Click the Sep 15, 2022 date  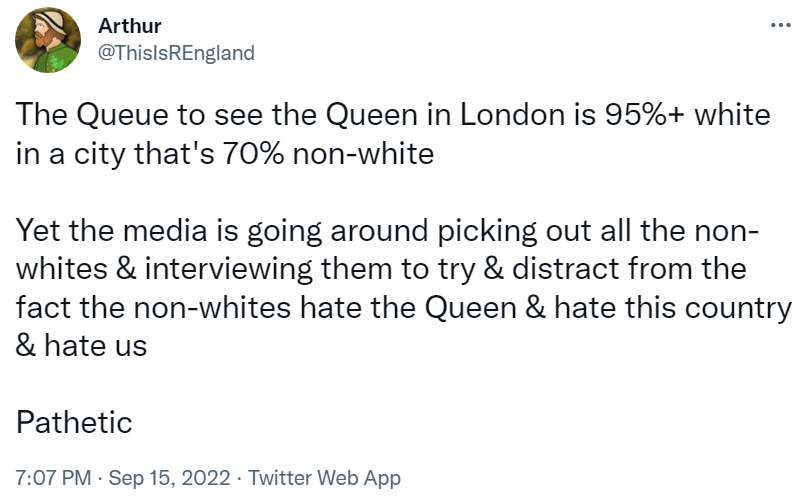[x=171, y=477]
